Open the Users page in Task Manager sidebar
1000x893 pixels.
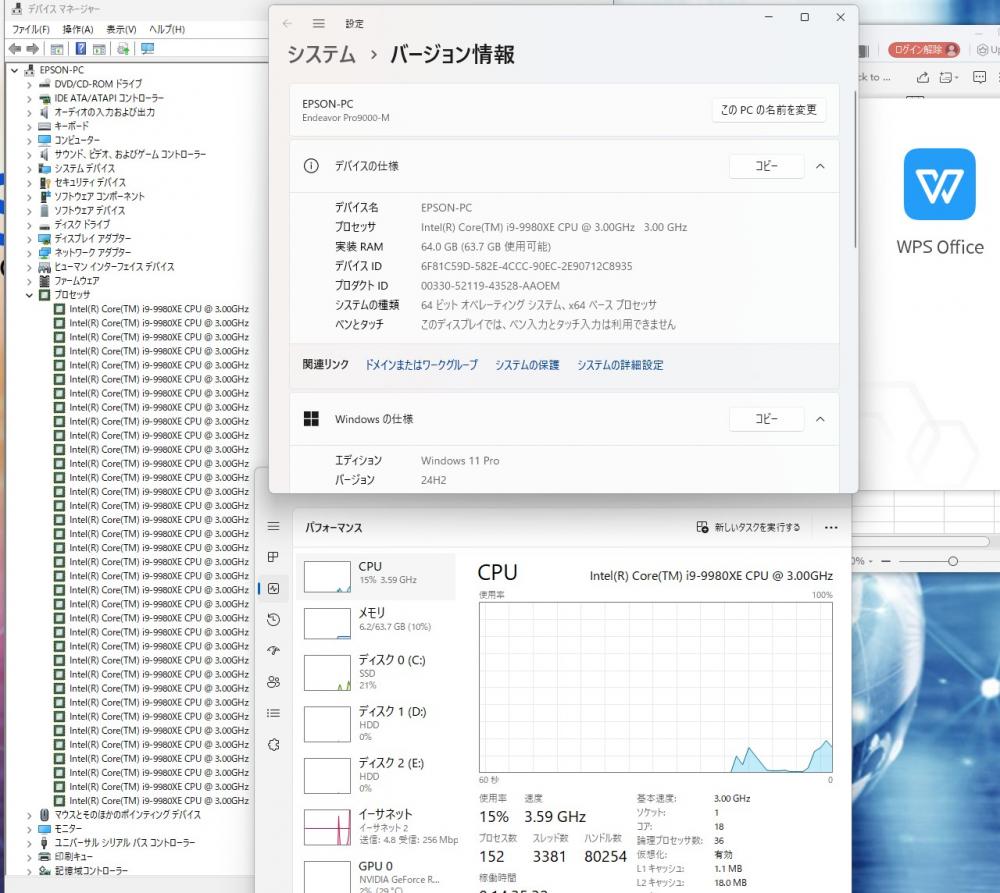click(x=274, y=682)
